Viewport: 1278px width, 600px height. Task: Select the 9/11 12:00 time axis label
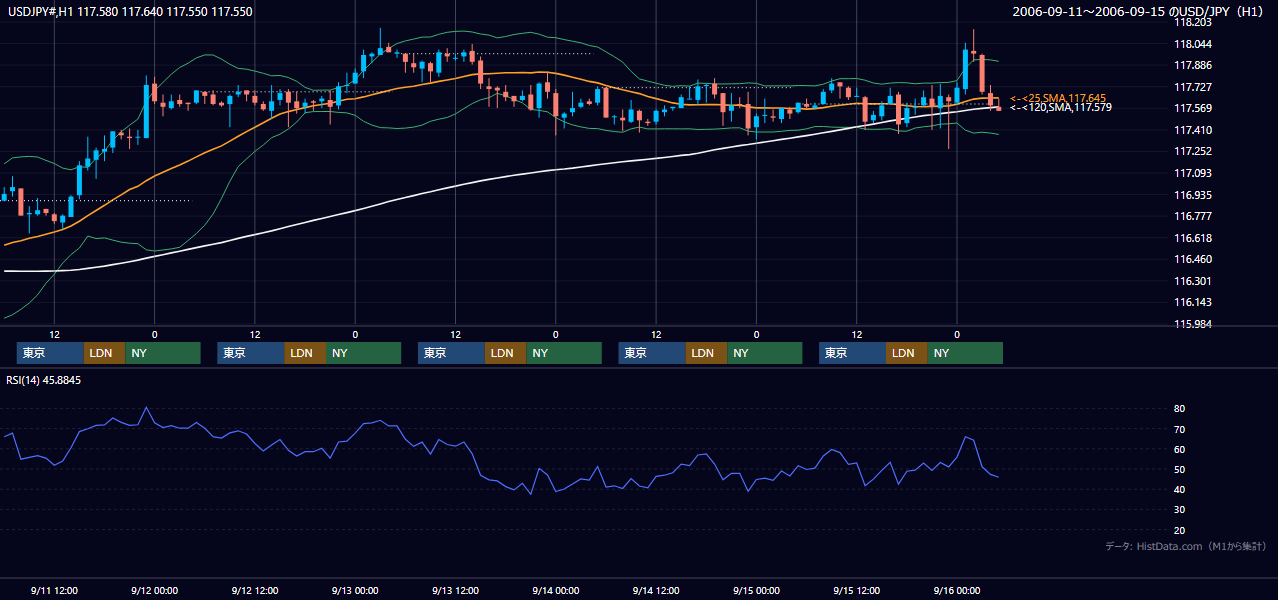pos(54,591)
